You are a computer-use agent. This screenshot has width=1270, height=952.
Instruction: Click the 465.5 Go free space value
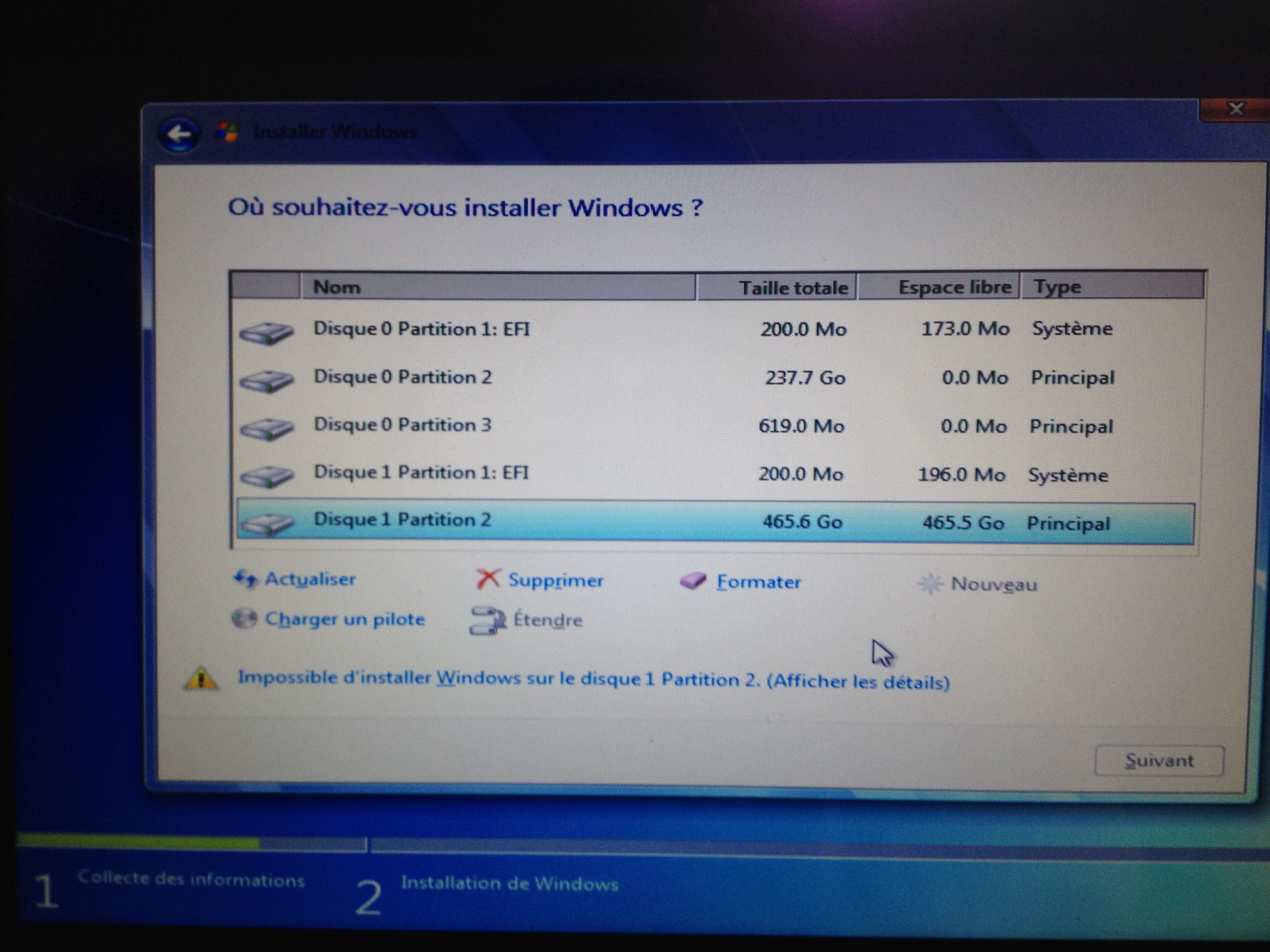pos(963,523)
